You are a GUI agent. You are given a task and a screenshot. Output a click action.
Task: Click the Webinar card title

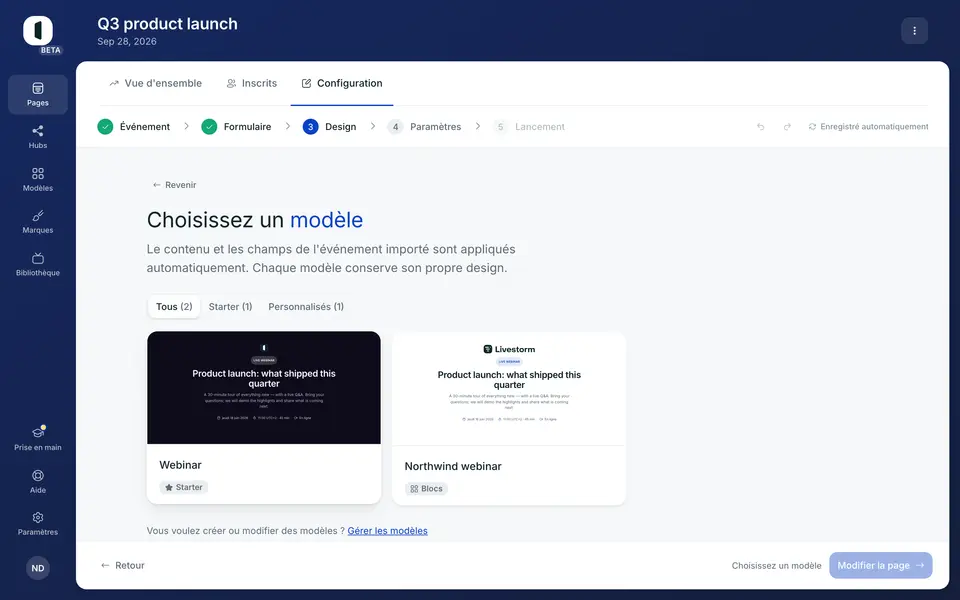pyautogui.click(x=181, y=465)
